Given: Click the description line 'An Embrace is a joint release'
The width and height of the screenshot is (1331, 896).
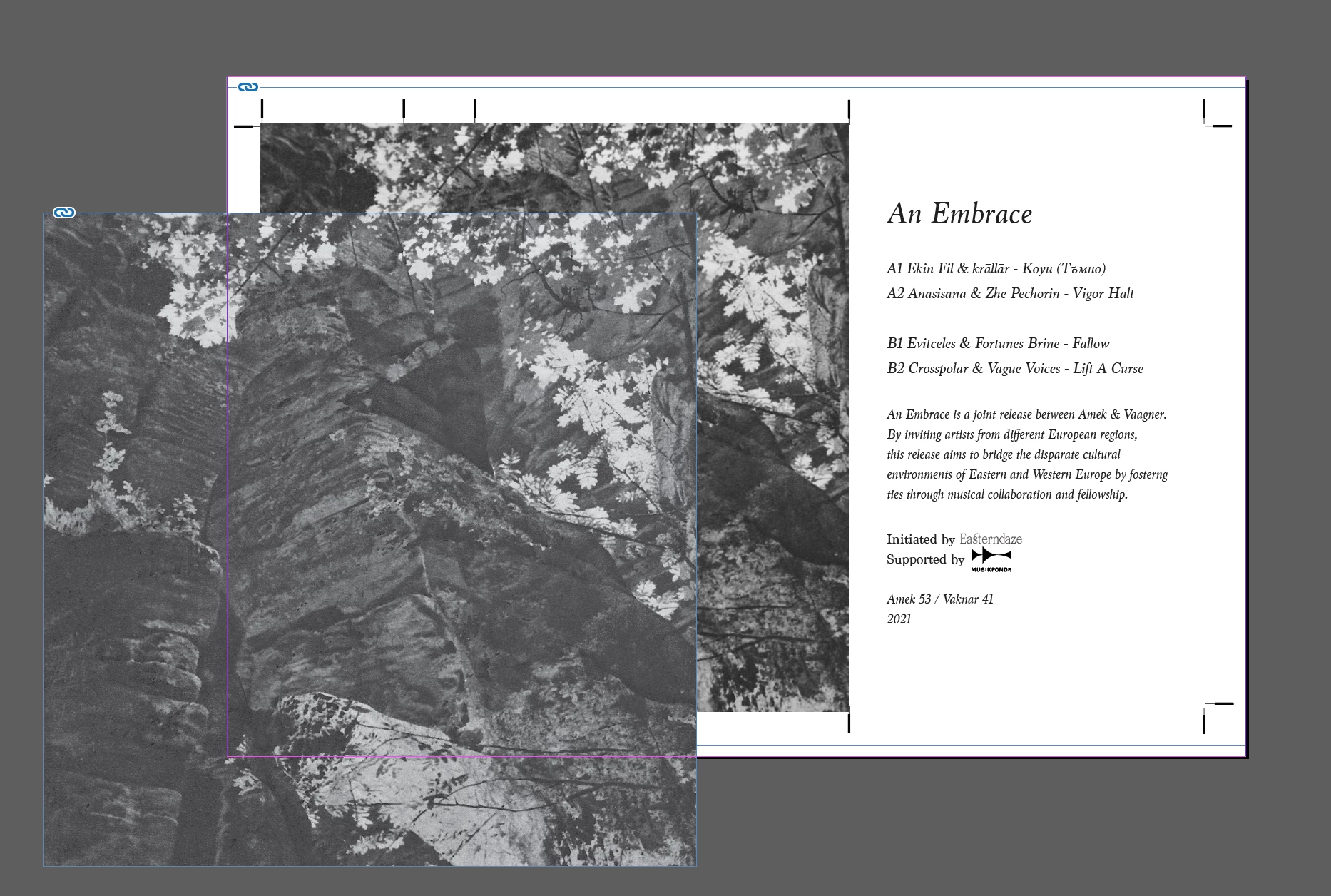Looking at the screenshot, I should click(x=1026, y=414).
